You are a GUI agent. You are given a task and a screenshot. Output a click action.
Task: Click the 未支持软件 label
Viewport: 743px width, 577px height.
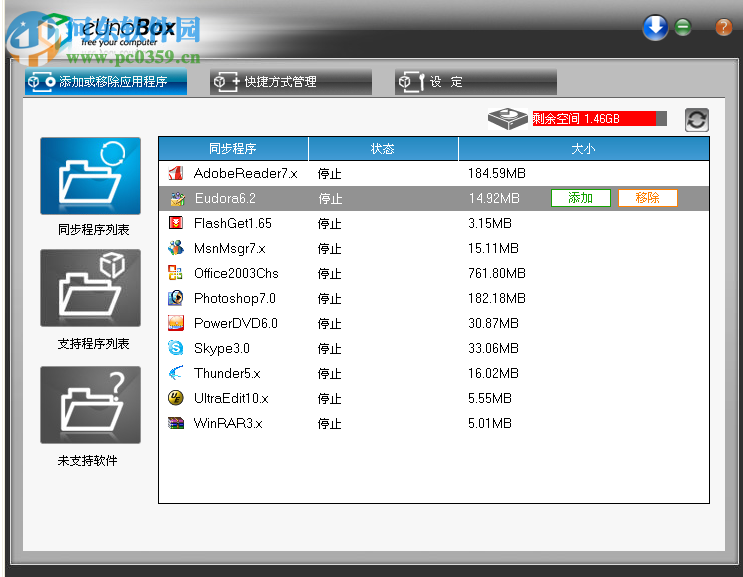(87, 460)
